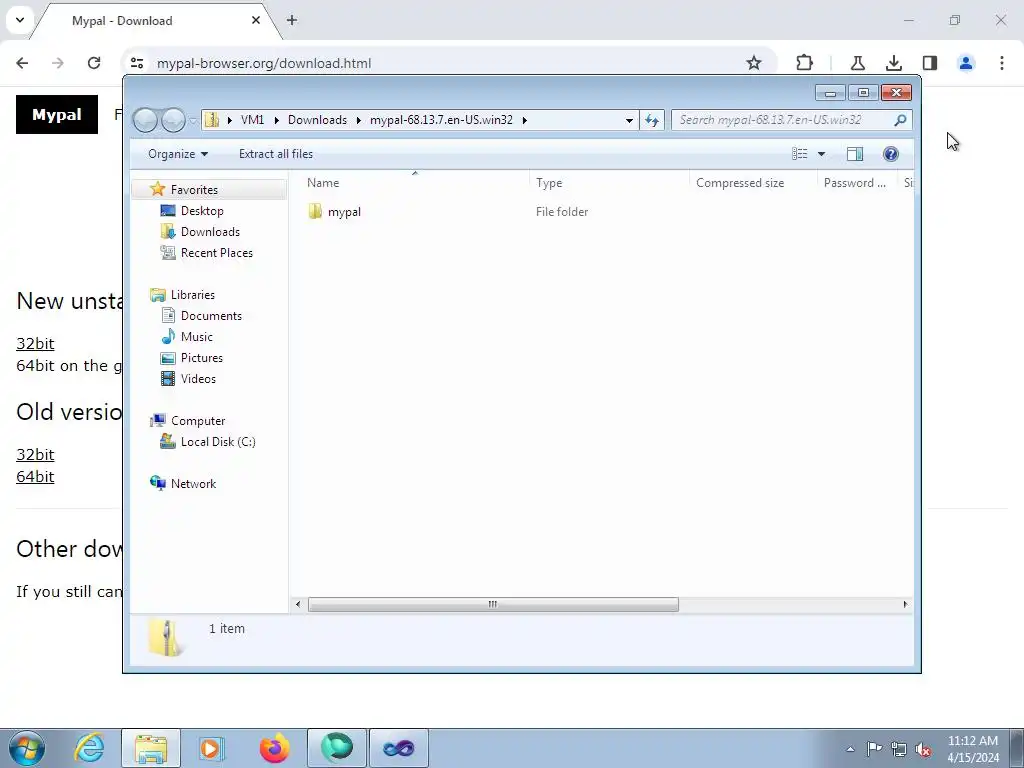The height and width of the screenshot is (768, 1024).
Task: Open recent pages dropdown beside forward button
Action: pyautogui.click(x=193, y=121)
